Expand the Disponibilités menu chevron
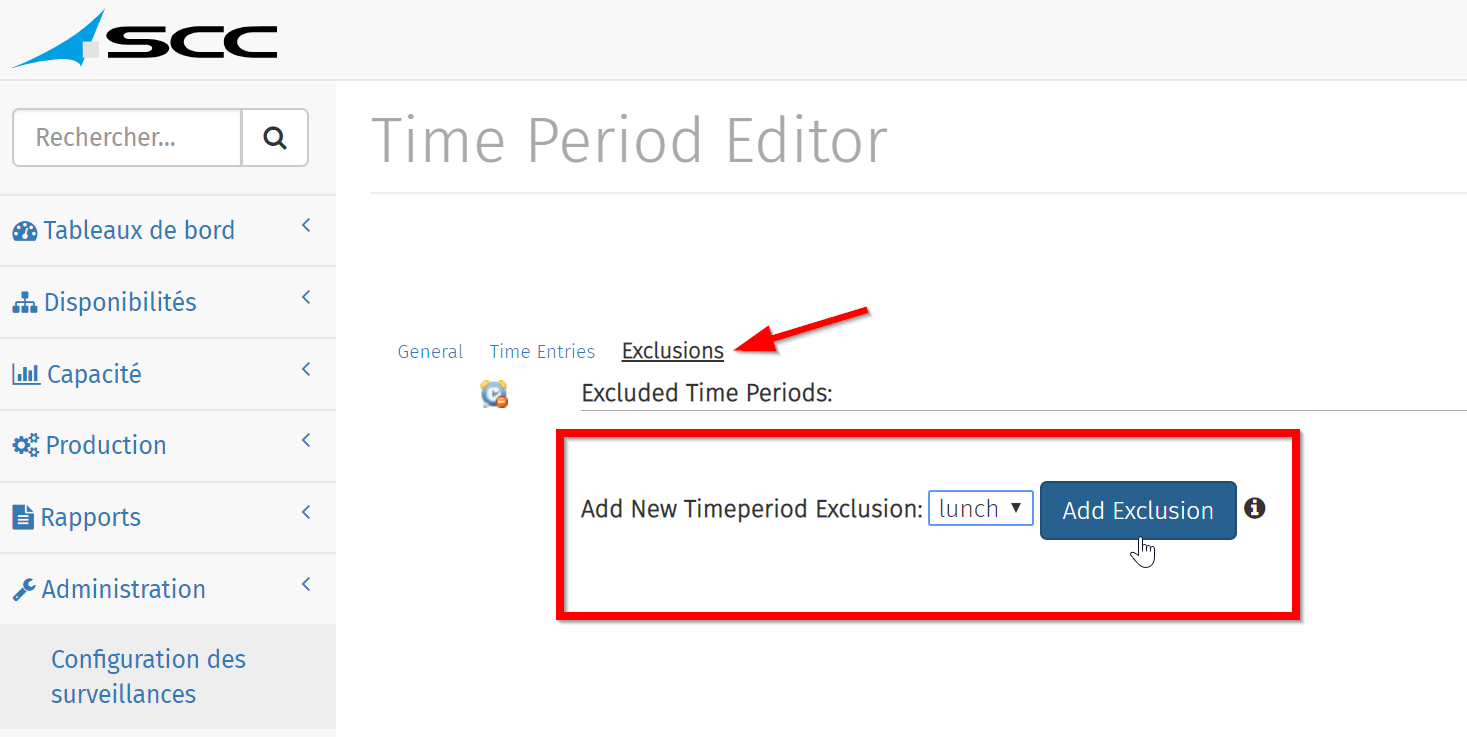Image resolution: width=1467 pixels, height=737 pixels. point(306,298)
